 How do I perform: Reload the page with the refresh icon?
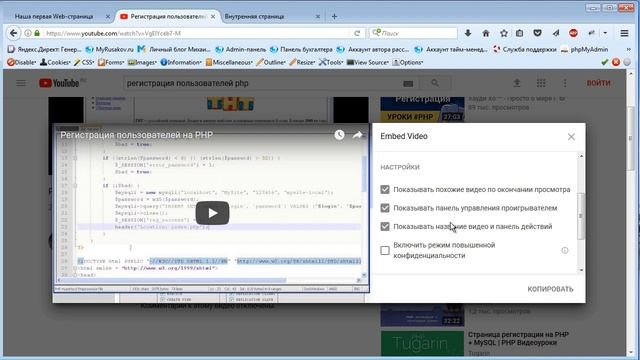pyautogui.click(x=357, y=33)
